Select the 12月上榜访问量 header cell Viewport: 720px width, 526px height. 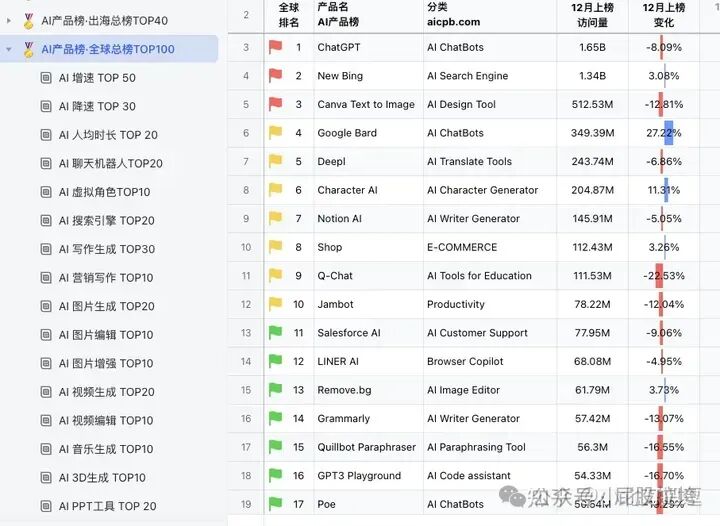tap(592, 16)
